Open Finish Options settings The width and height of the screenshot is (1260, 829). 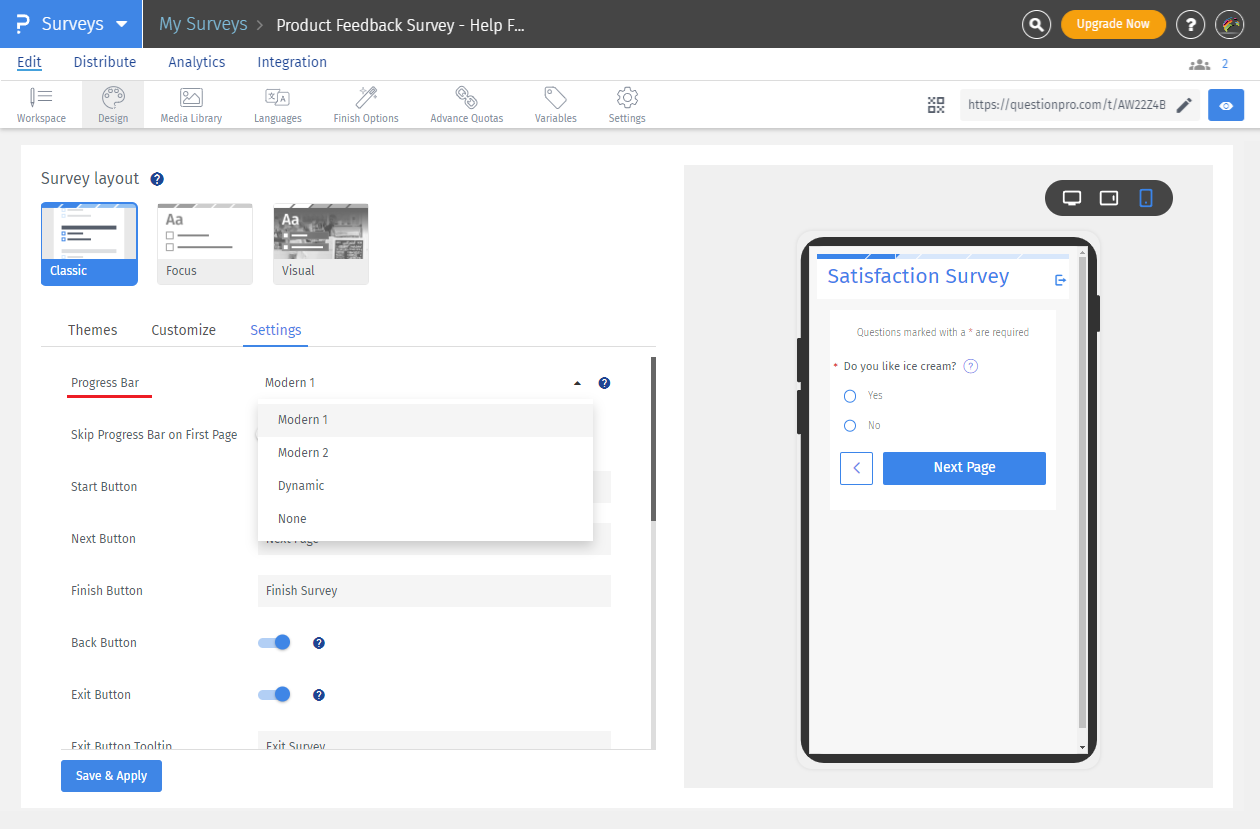365,103
